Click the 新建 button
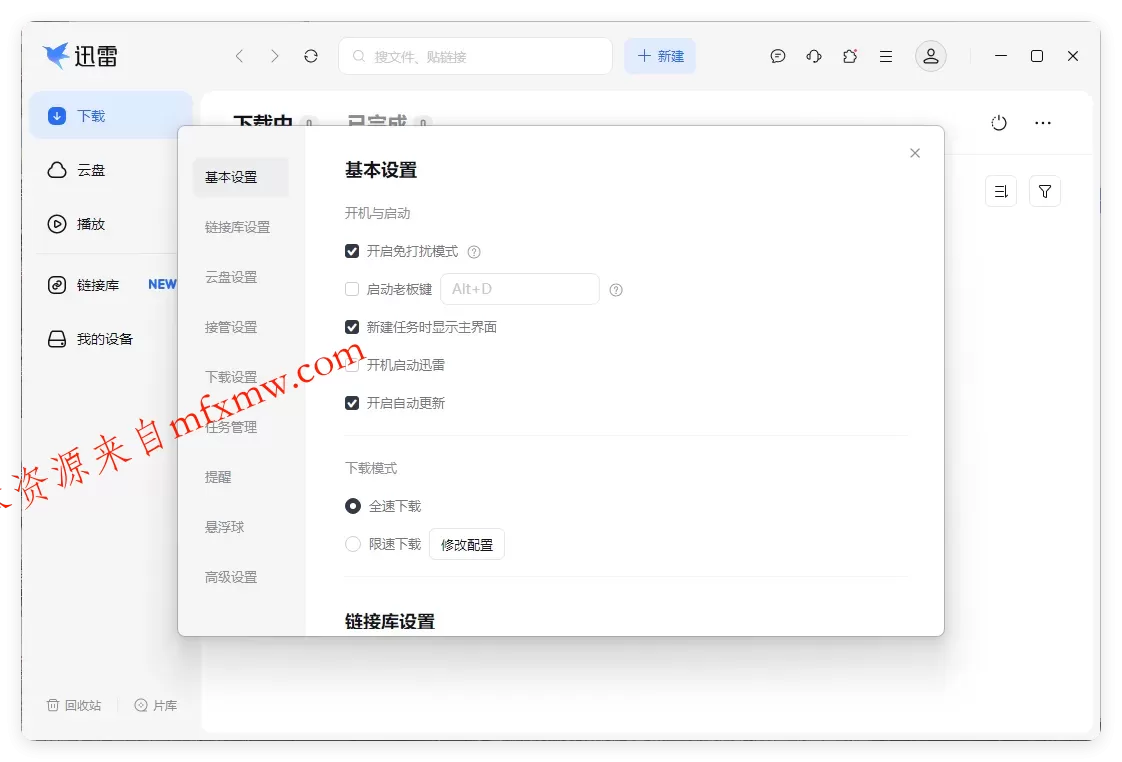The width and height of the screenshot is (1122, 762). pos(660,56)
